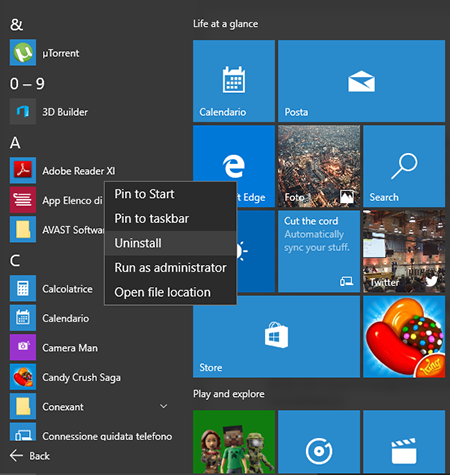Choose Run as administrator

[171, 268]
